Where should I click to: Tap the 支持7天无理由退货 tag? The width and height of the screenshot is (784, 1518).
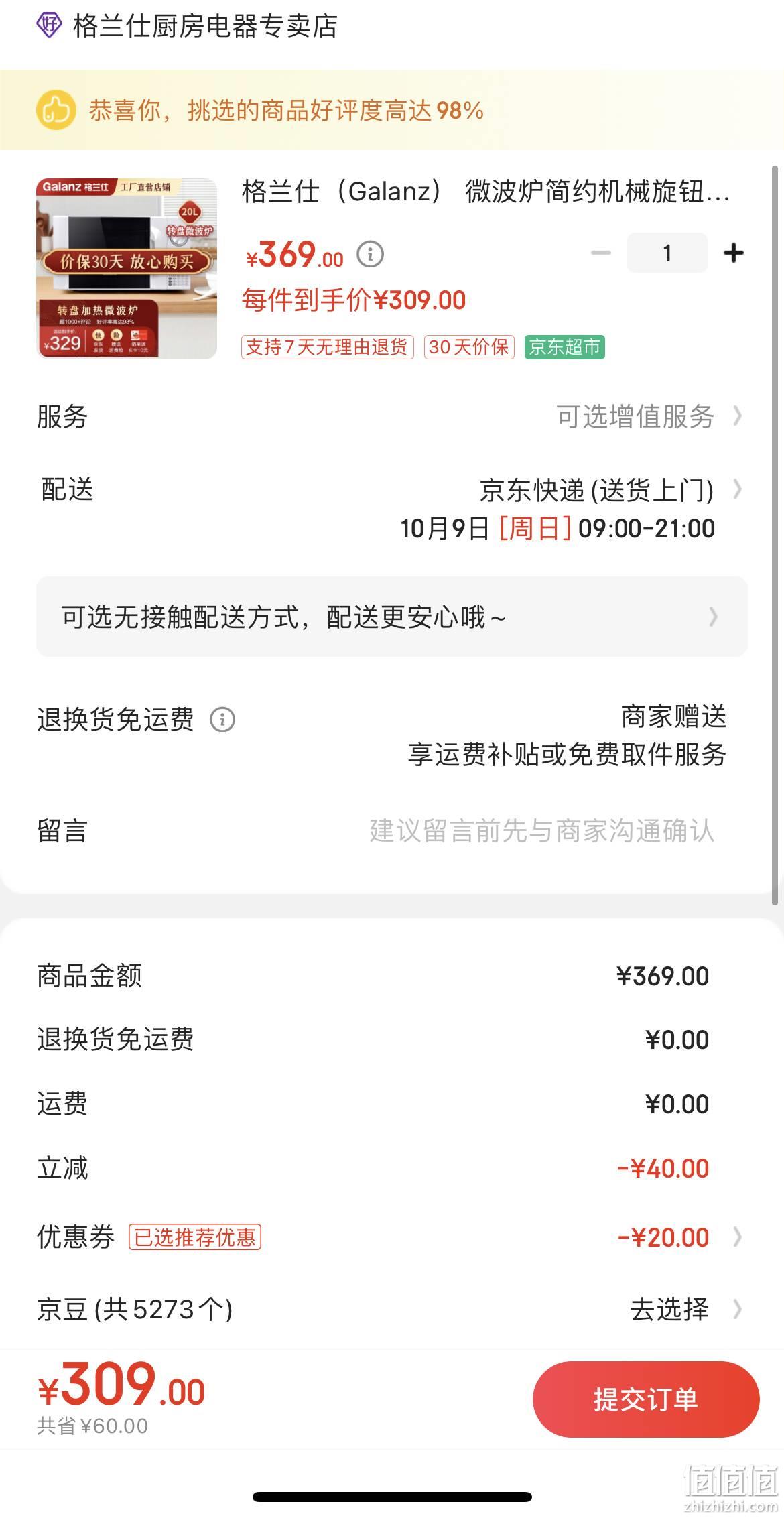click(x=328, y=347)
